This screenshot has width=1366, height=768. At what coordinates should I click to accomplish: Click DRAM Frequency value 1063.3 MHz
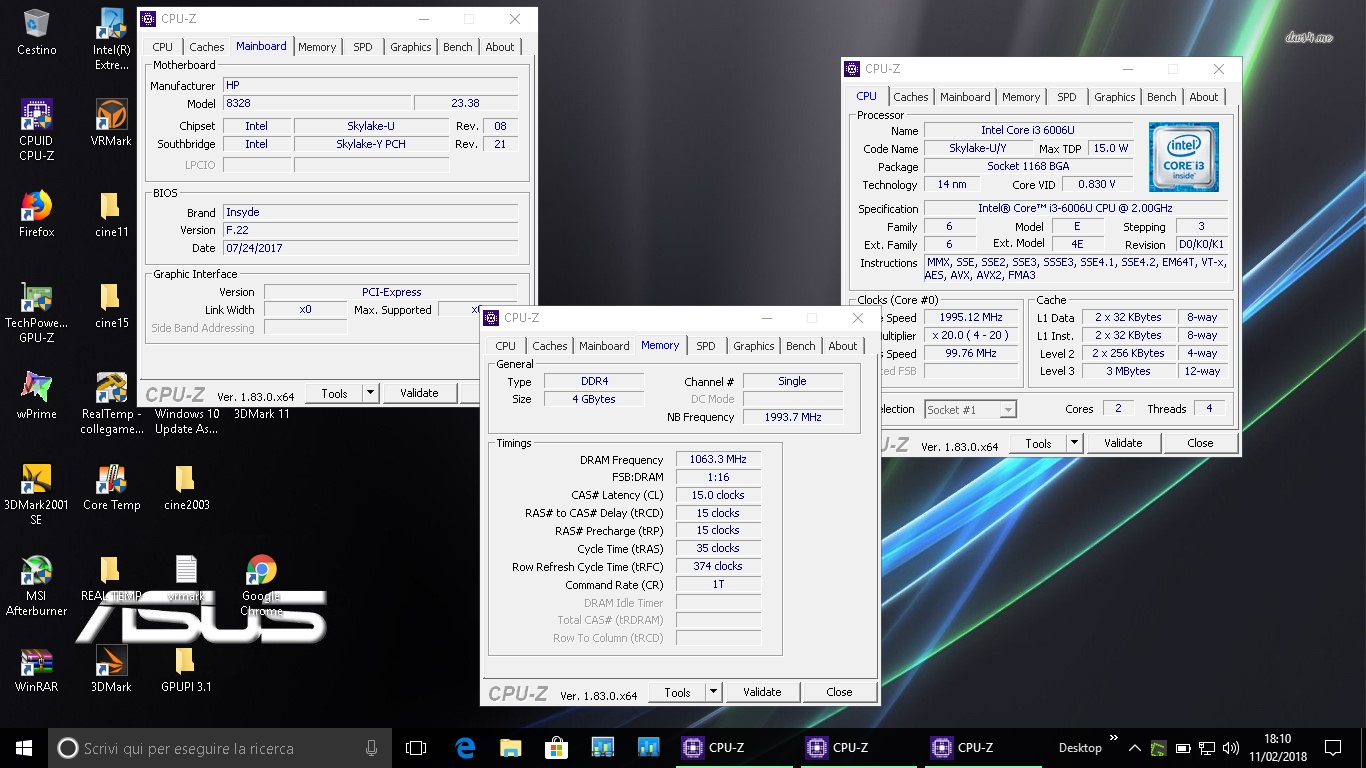tap(718, 460)
